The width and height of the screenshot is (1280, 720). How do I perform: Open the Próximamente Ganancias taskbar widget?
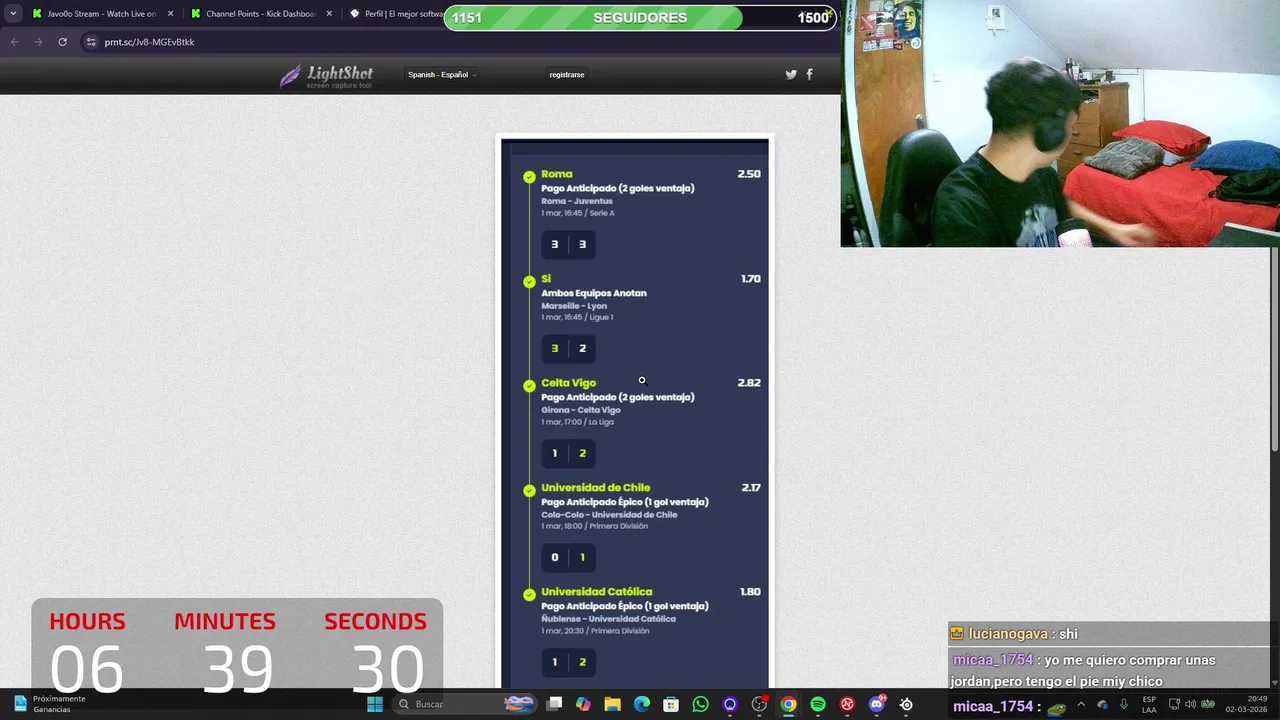point(50,704)
